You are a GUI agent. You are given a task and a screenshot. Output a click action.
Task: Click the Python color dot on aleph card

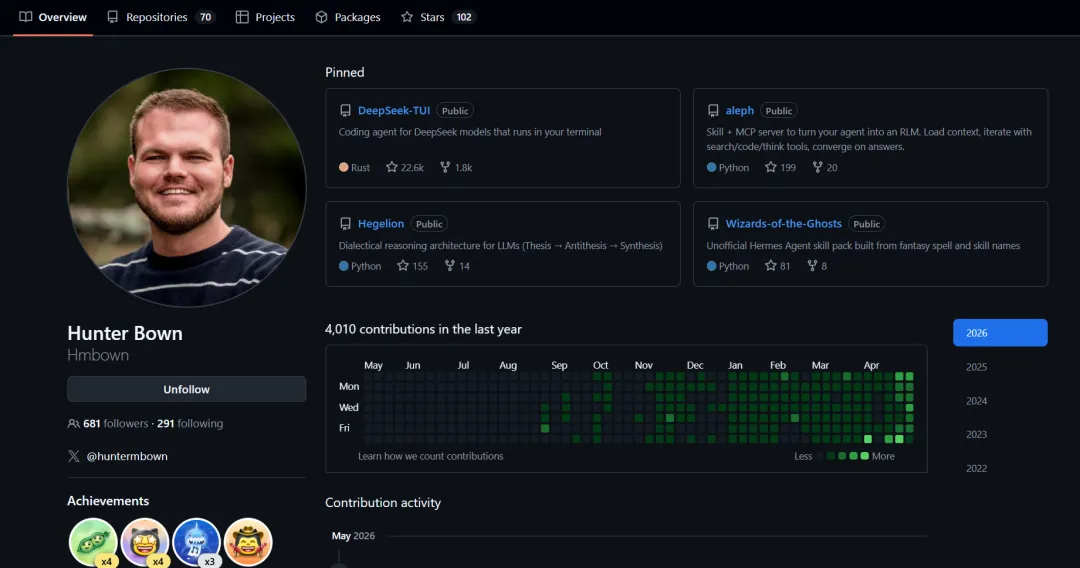click(712, 167)
